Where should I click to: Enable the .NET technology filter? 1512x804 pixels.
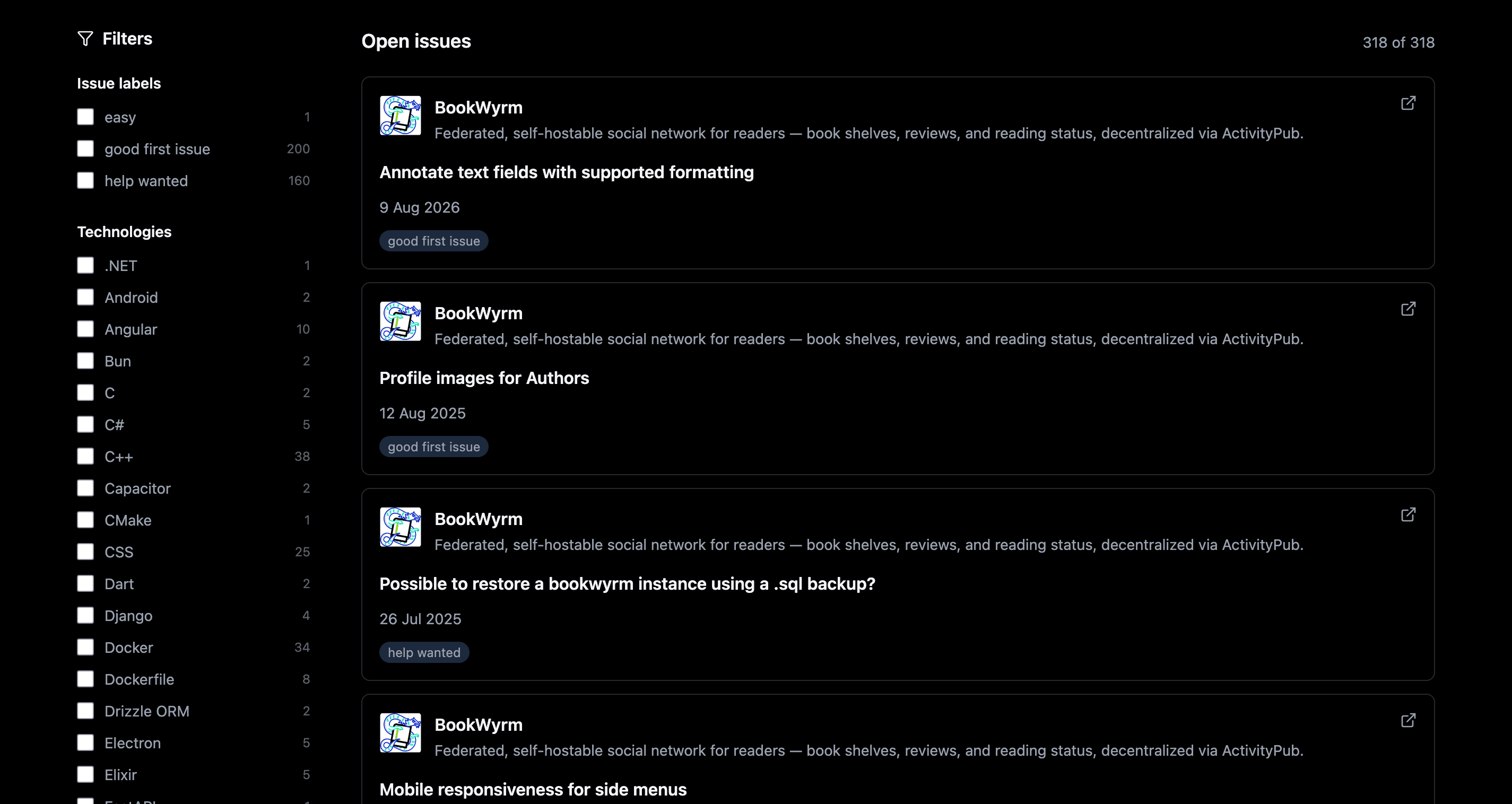coord(86,265)
